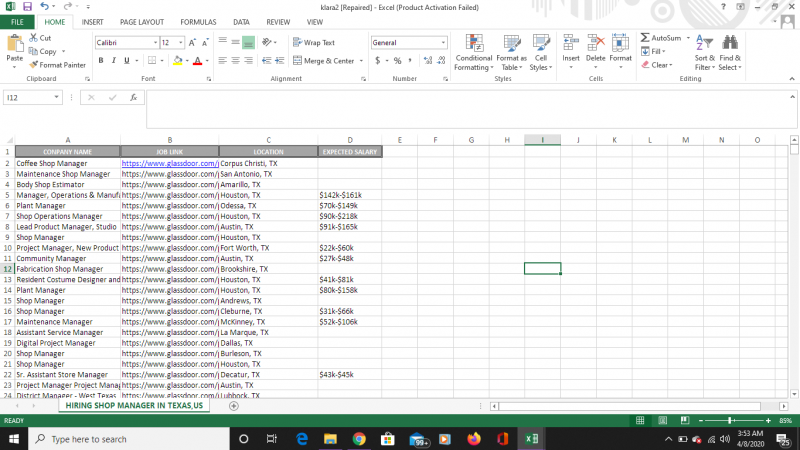Click the Undo arrow icon
Image resolution: width=800 pixels, height=450 pixels.
[44, 7]
